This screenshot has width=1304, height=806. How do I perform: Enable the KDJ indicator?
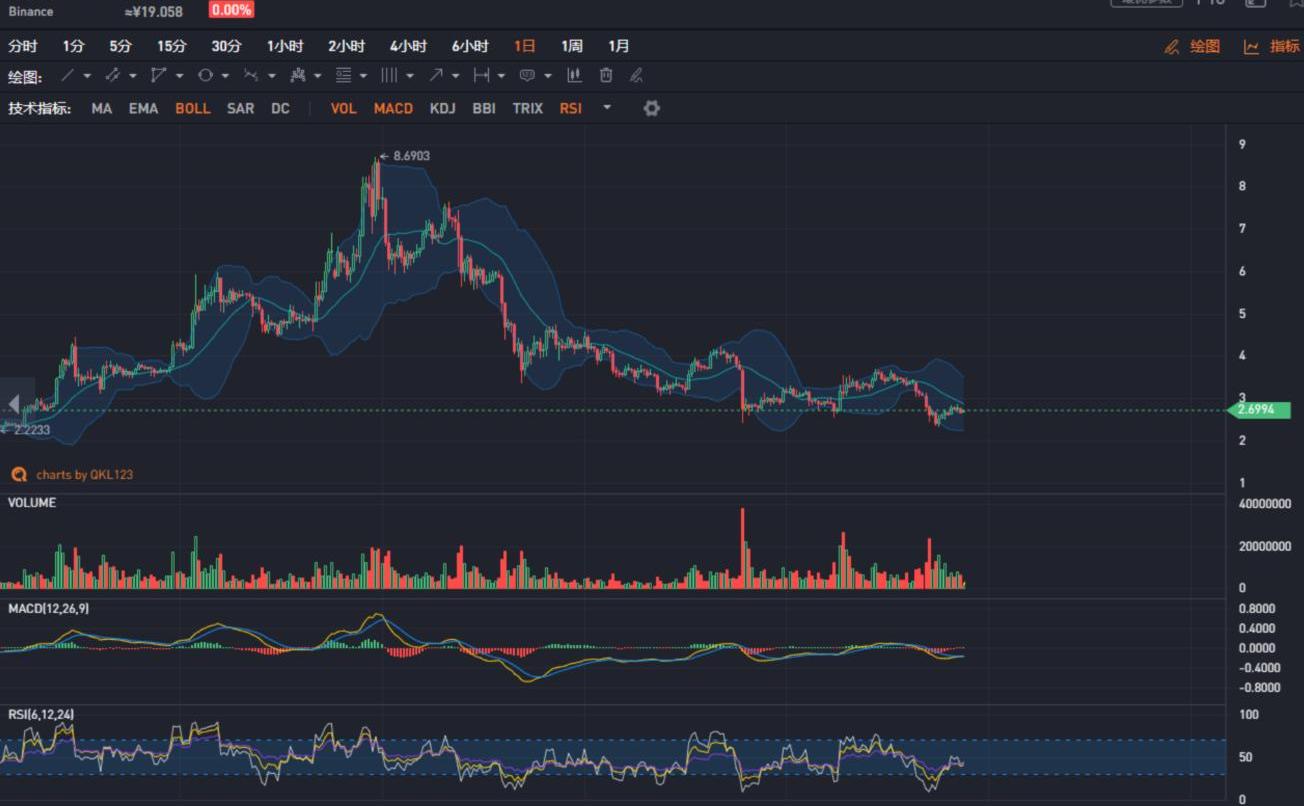pos(442,108)
